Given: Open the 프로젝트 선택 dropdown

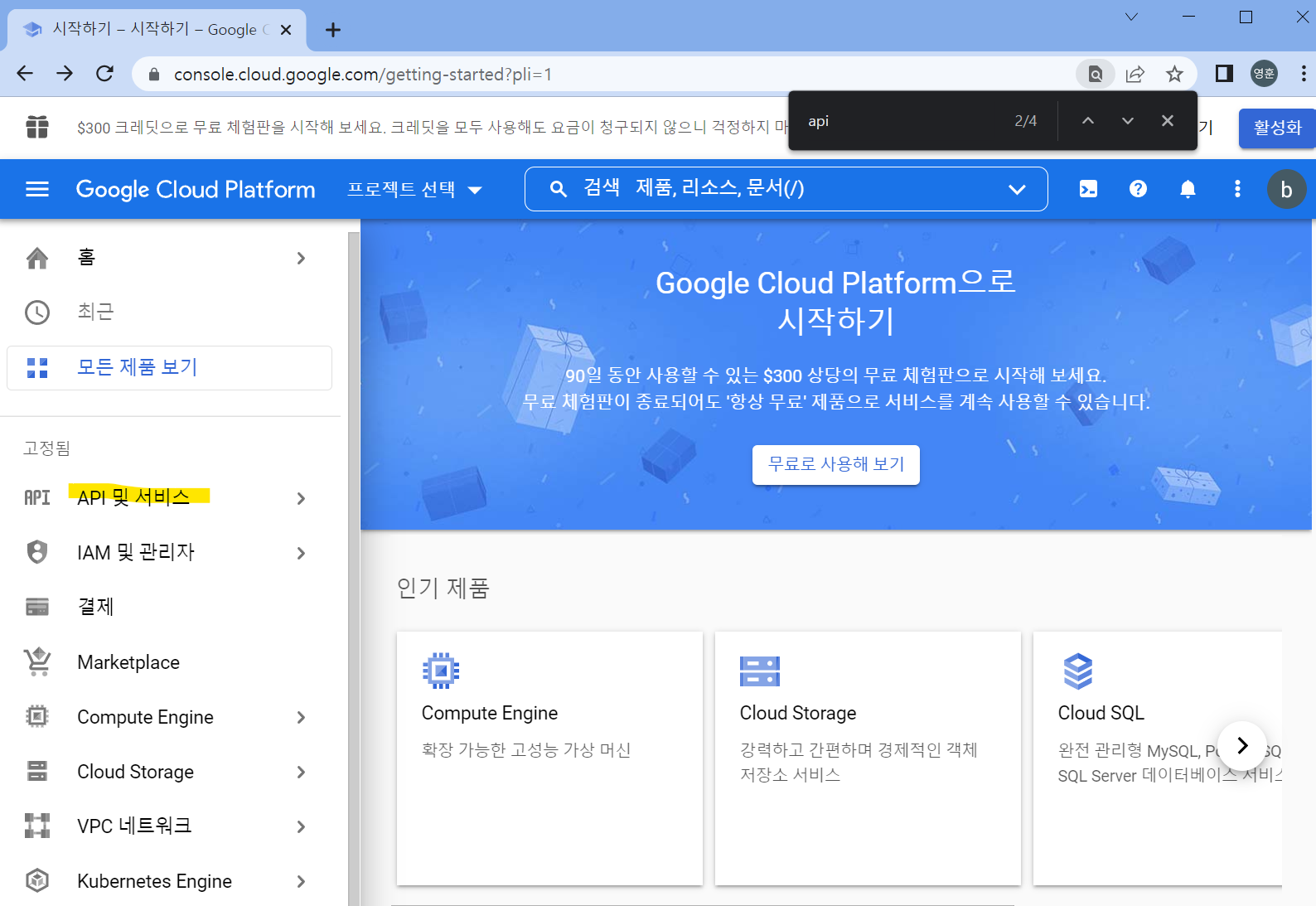Looking at the screenshot, I should (414, 190).
